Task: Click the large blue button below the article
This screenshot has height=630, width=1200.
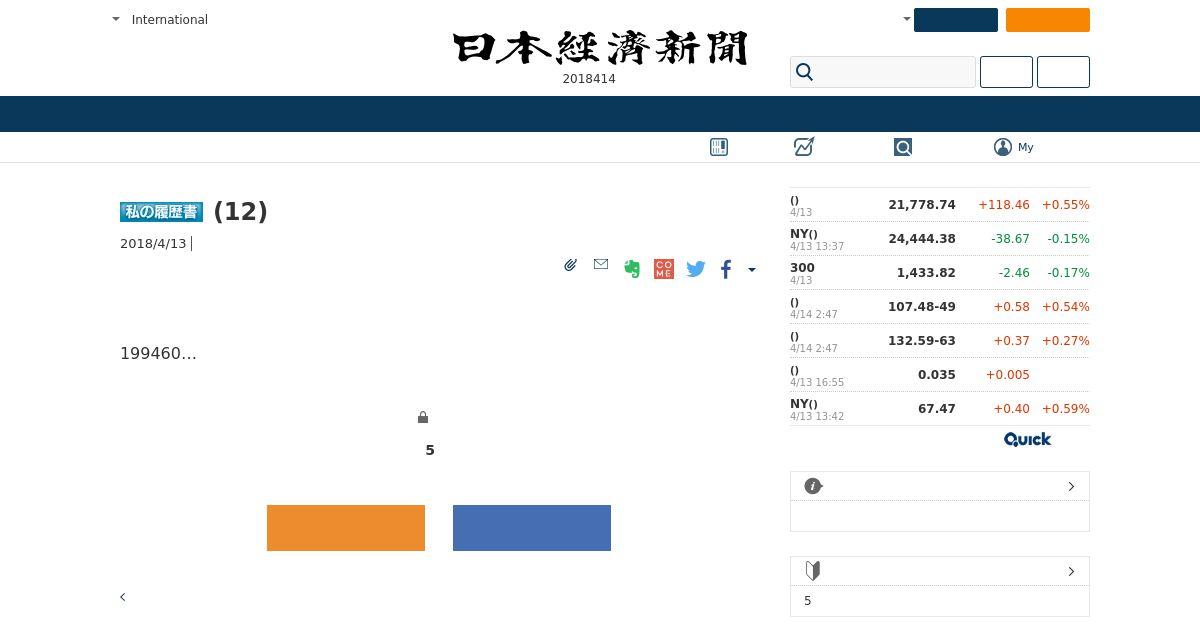Action: [x=532, y=528]
